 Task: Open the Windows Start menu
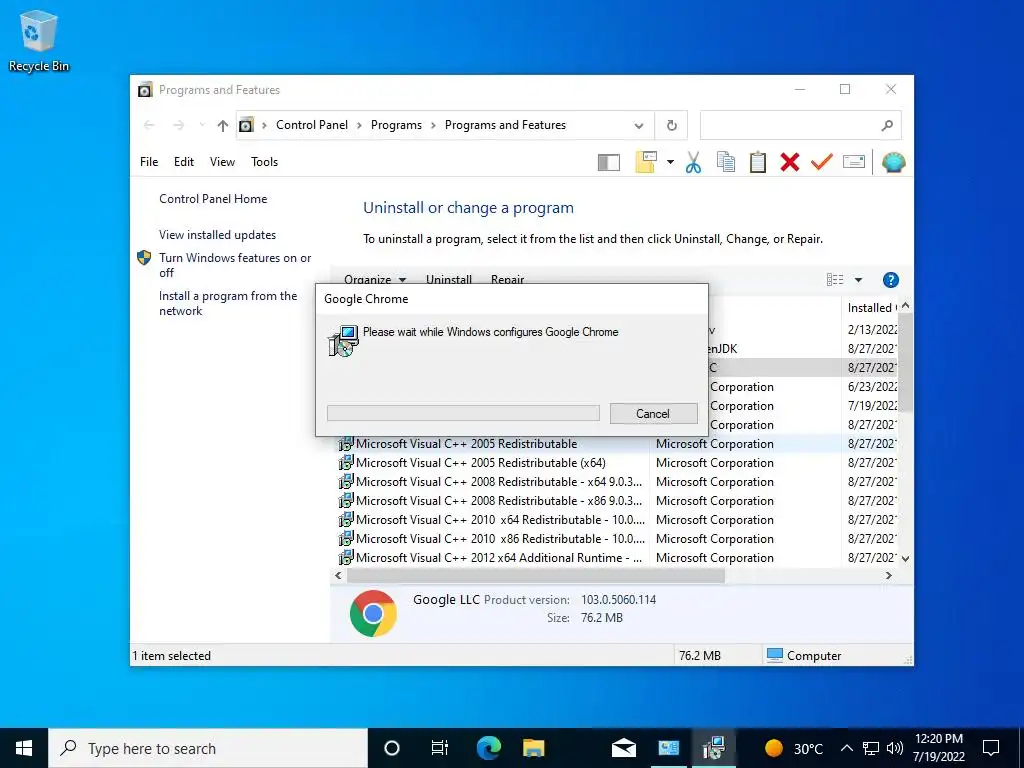tap(24, 748)
